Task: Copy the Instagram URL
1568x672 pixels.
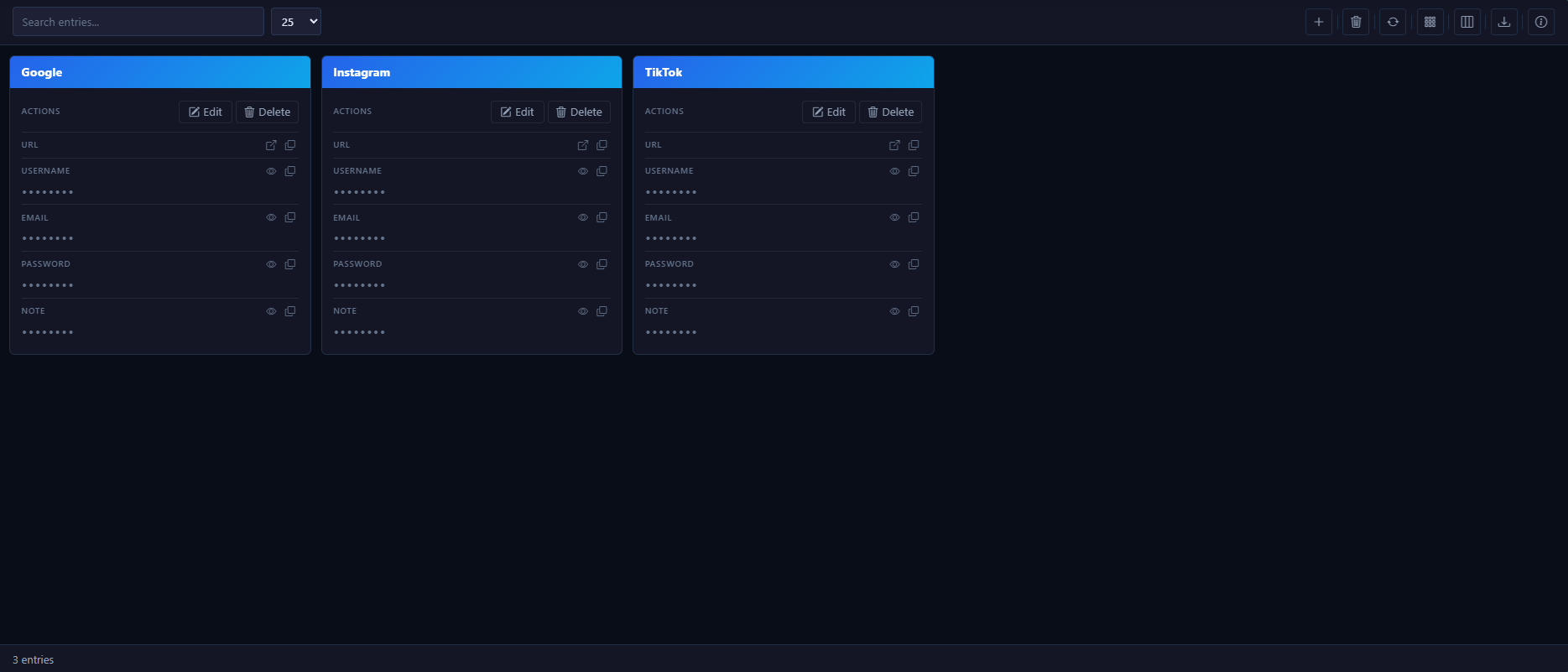Action: (x=602, y=145)
